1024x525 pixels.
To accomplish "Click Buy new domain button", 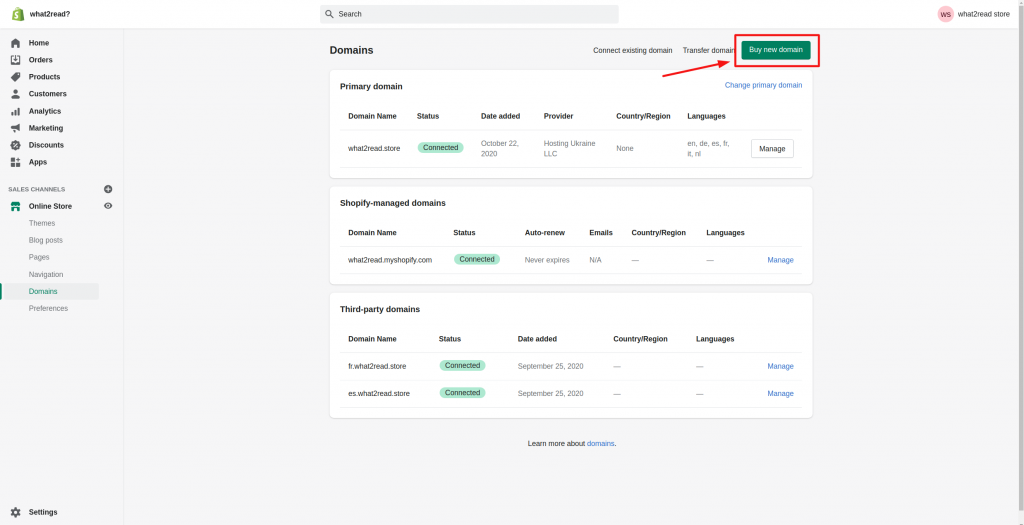I will point(776,50).
